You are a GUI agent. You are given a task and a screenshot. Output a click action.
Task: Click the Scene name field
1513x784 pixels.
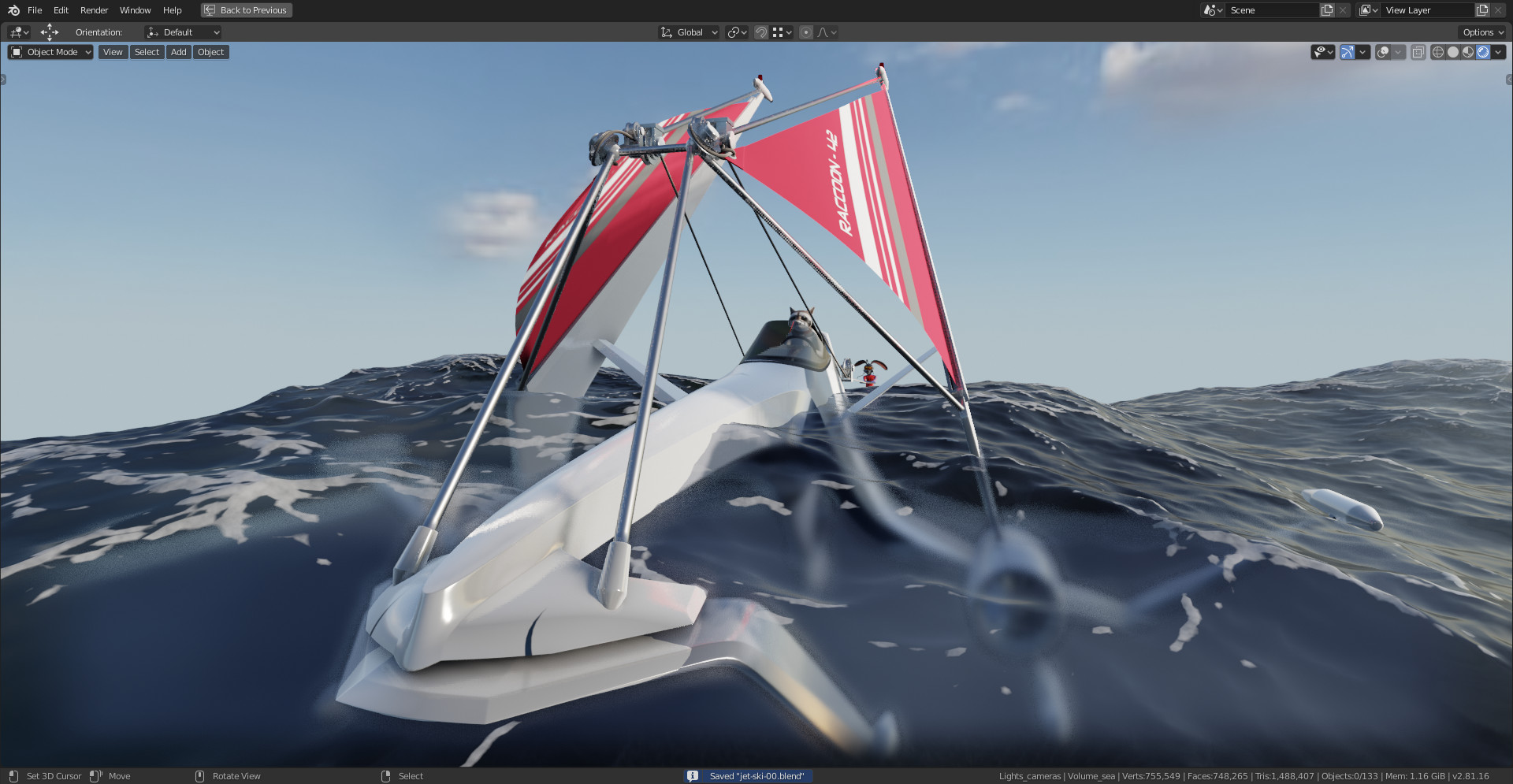coord(1272,10)
